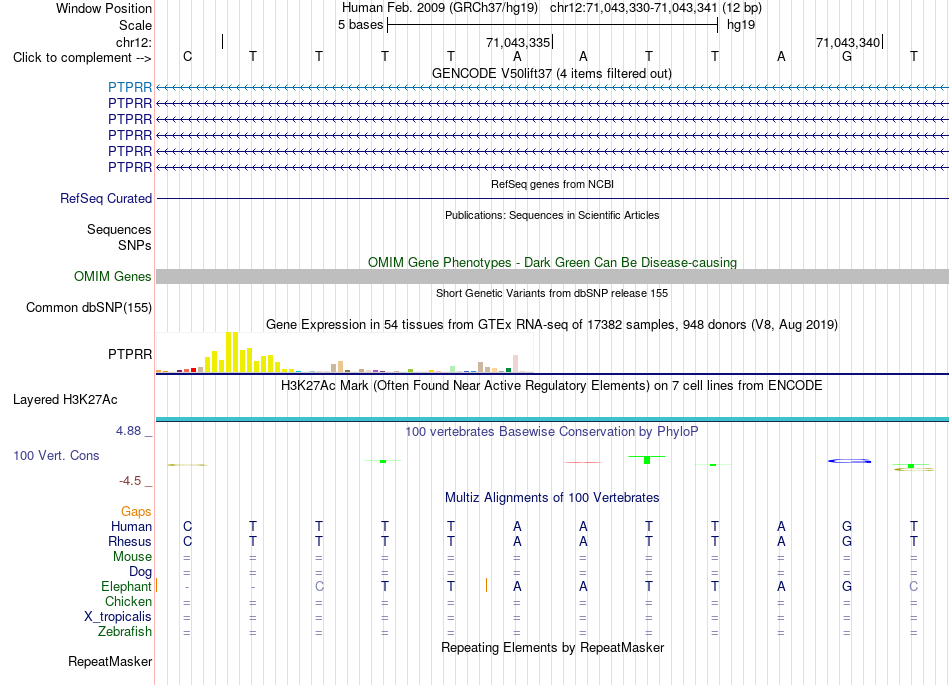
Task: Click the hg19 text beside the scale bar
Action: coord(741,25)
